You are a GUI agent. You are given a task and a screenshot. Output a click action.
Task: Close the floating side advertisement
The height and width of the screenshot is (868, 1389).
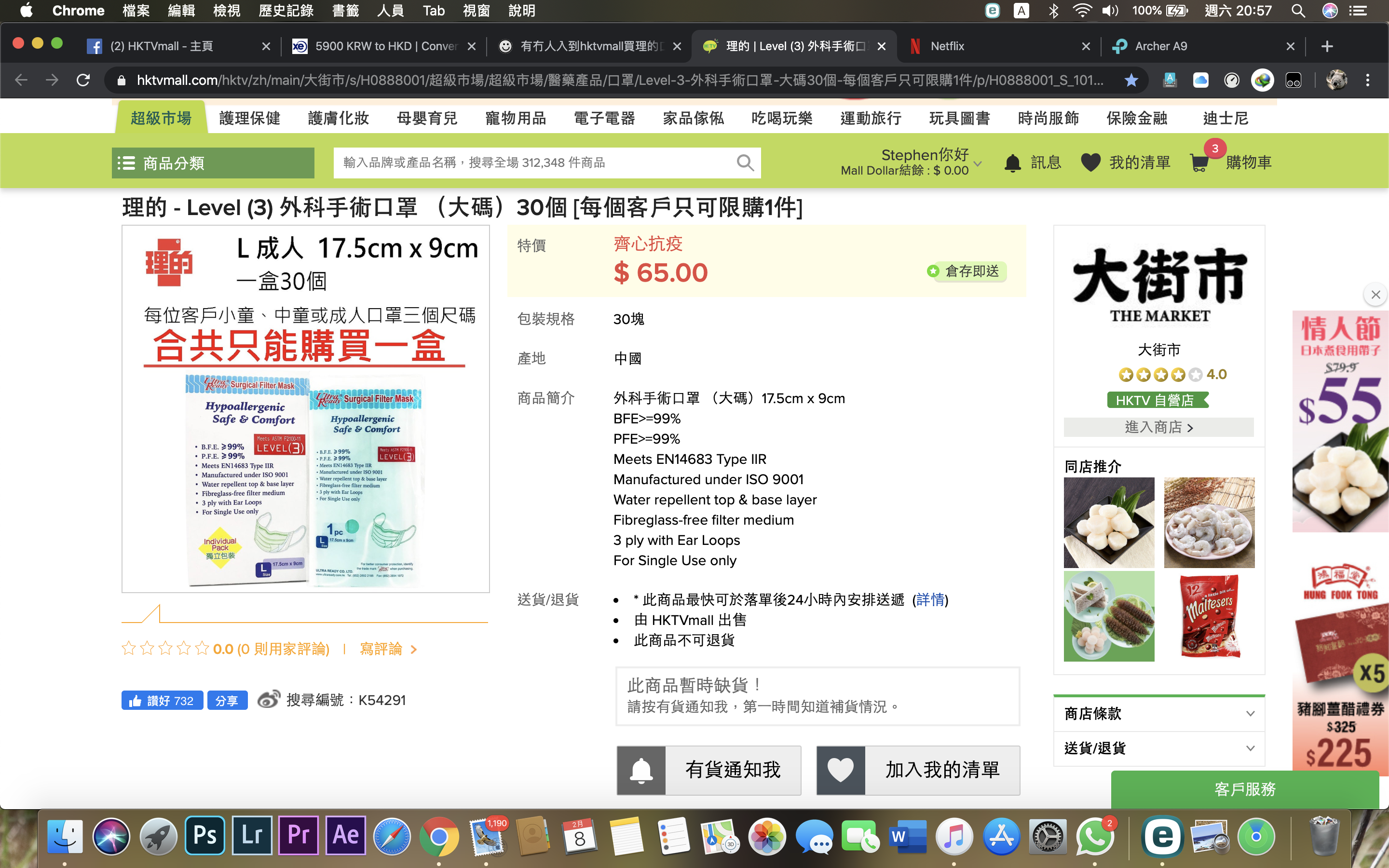pos(1376,295)
